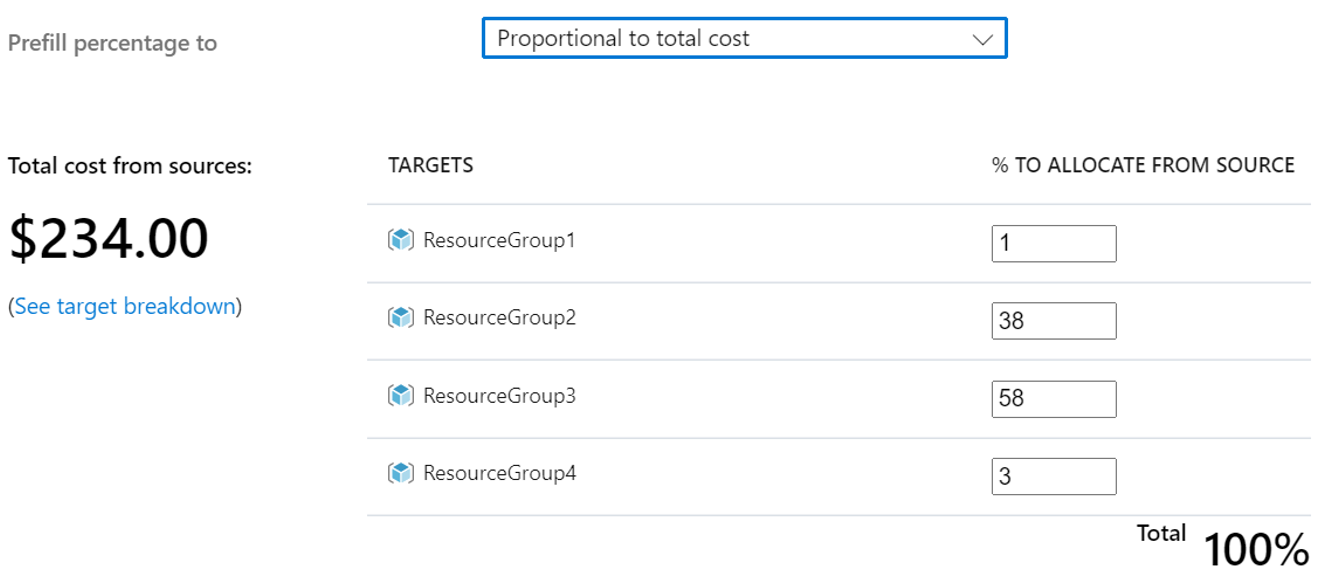The image size is (1342, 581).
Task: Focus the ResourceGroup3 percentage field showing 58
Action: click(x=1053, y=399)
